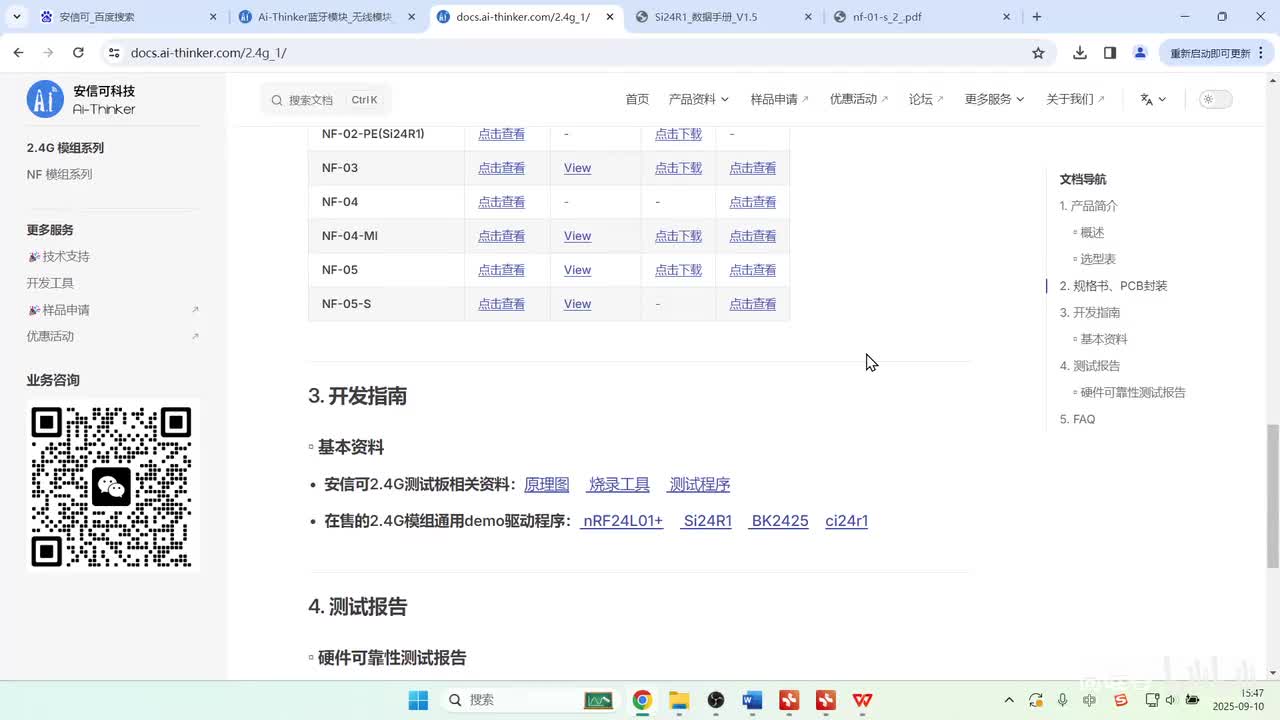
Task: Reload the page with the refresh icon
Action: (78, 53)
